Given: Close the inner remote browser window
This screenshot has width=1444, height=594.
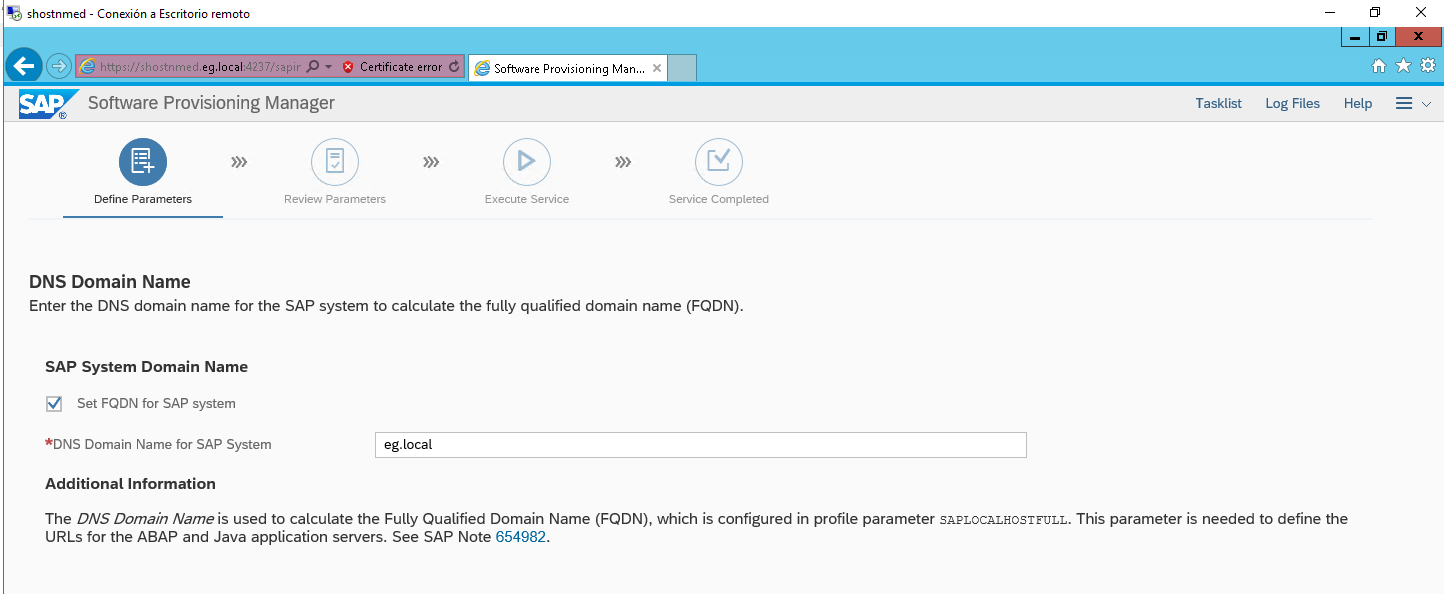Looking at the screenshot, I should pos(1418,37).
